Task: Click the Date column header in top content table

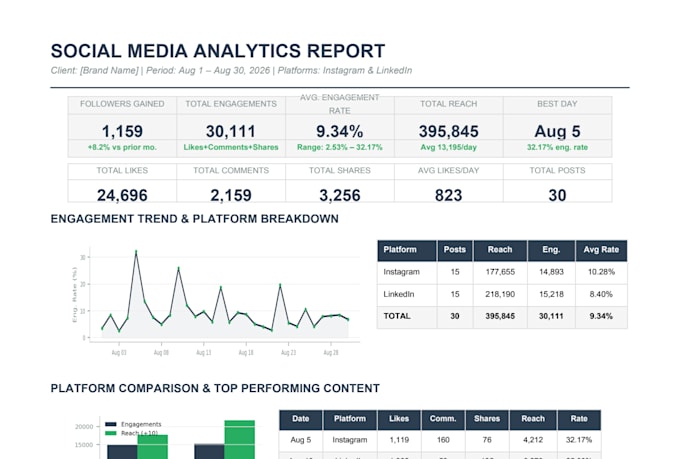Action: (301, 420)
